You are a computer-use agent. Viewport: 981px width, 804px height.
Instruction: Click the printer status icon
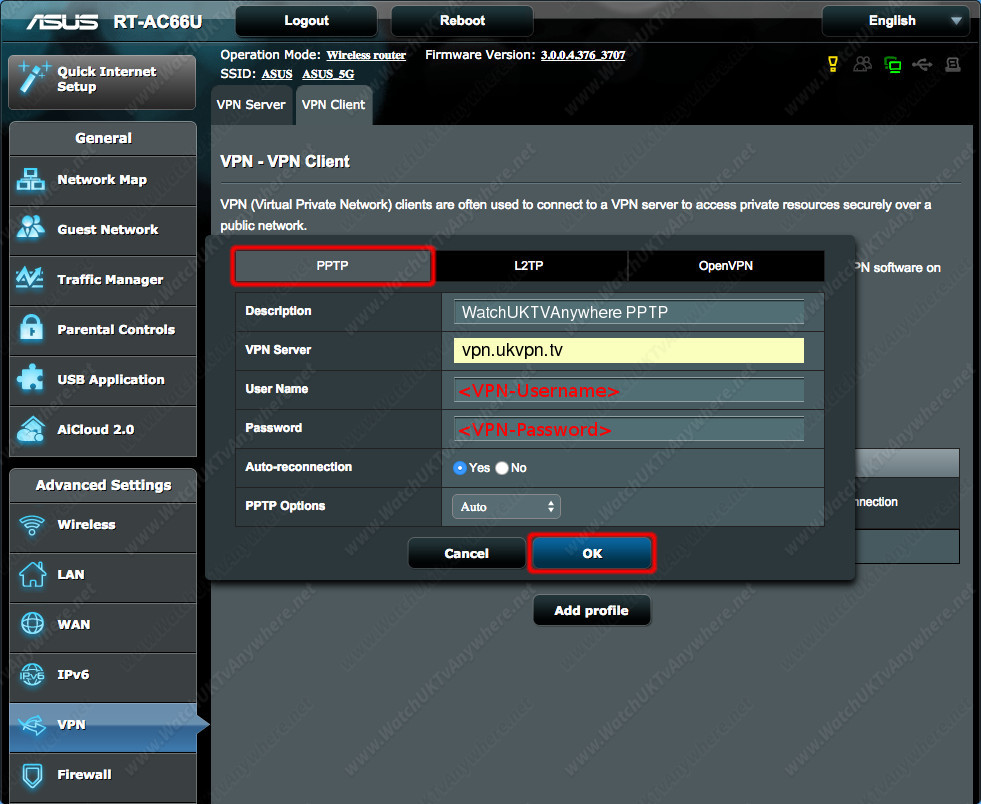[x=953, y=64]
